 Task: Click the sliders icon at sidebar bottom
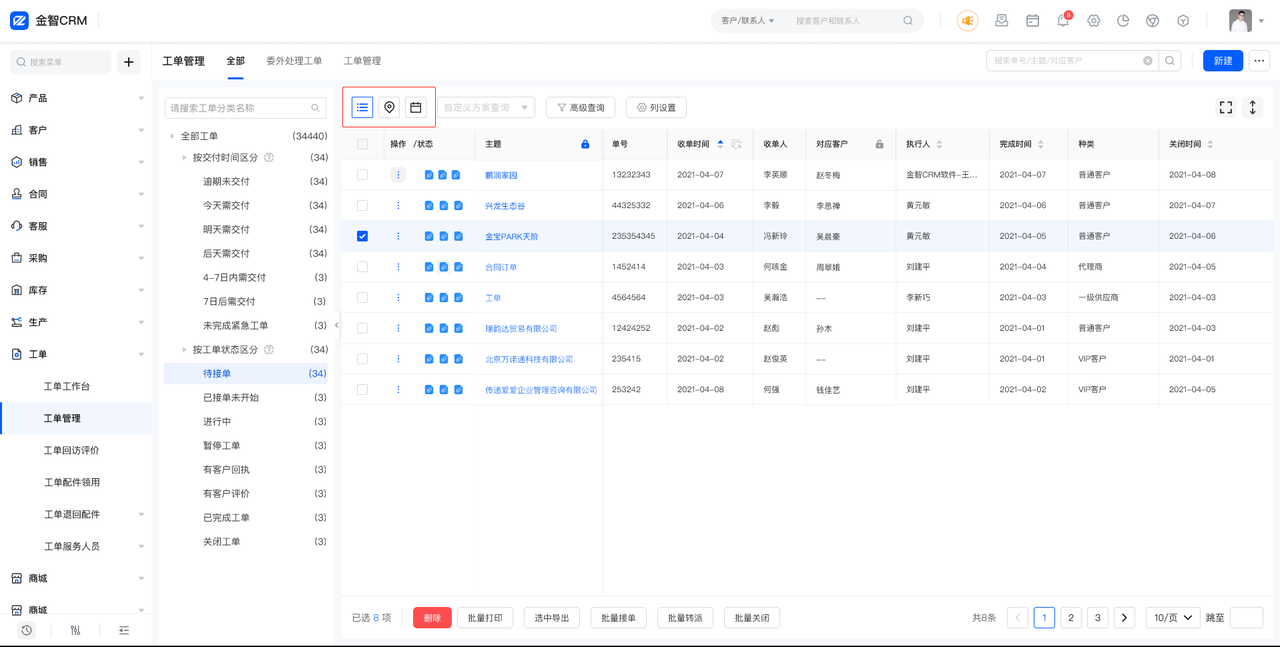point(75,630)
